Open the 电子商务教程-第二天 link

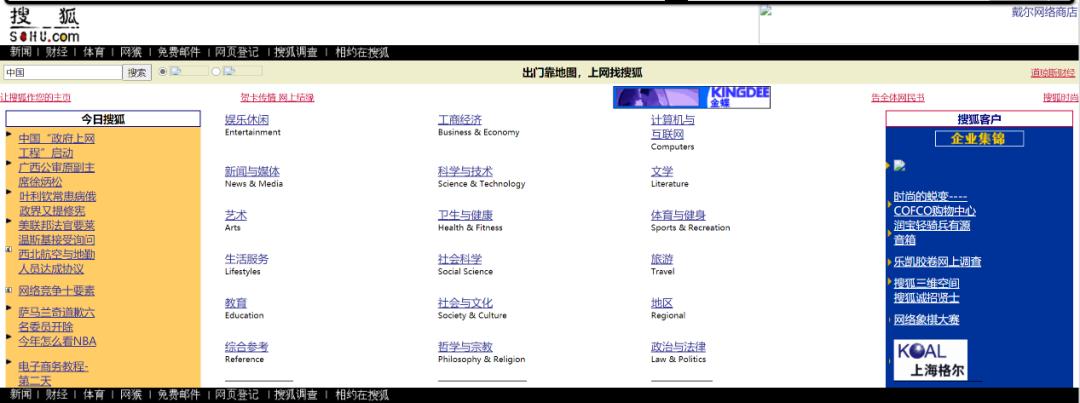(53, 373)
